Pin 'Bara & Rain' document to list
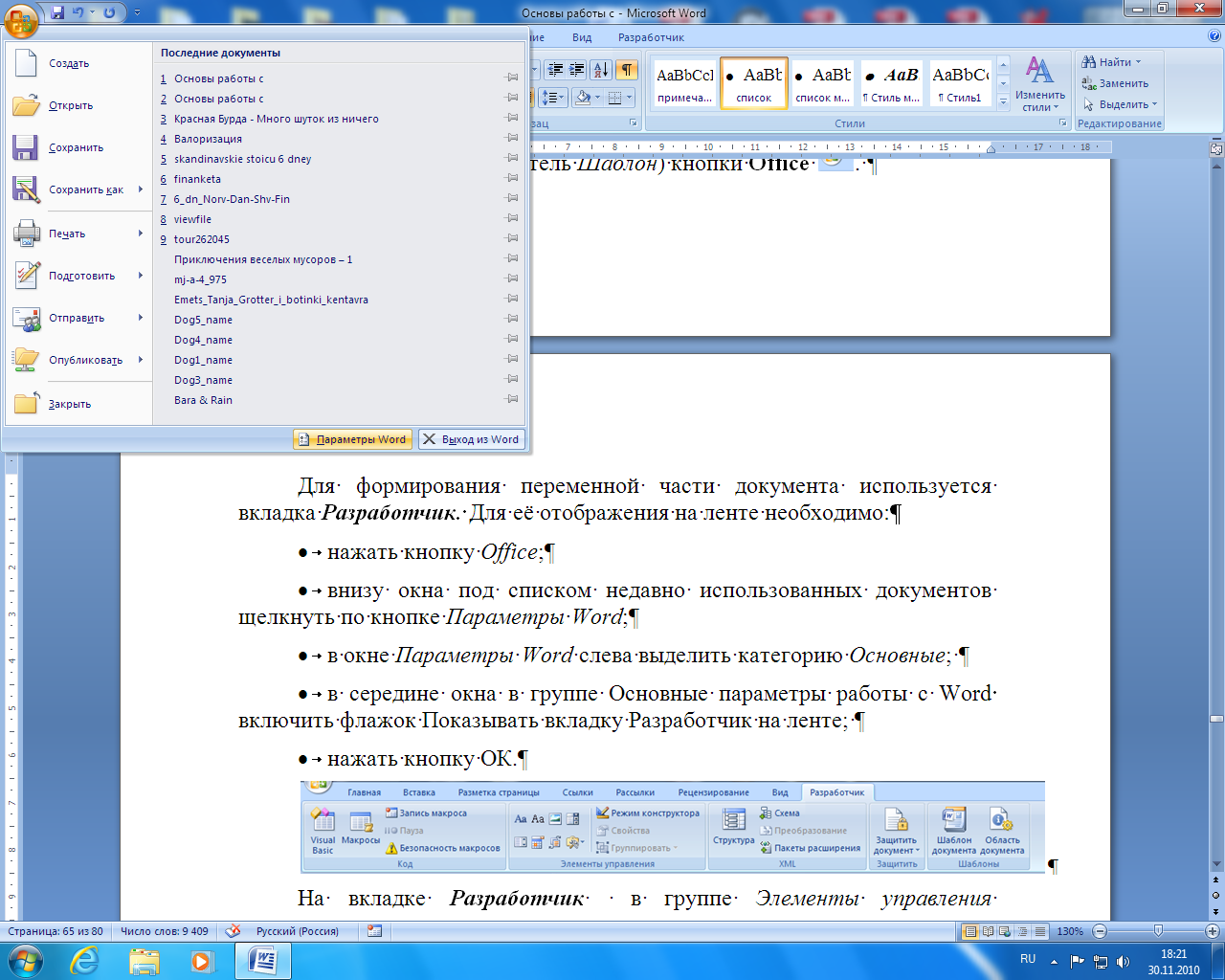1225x980 pixels. (512, 399)
